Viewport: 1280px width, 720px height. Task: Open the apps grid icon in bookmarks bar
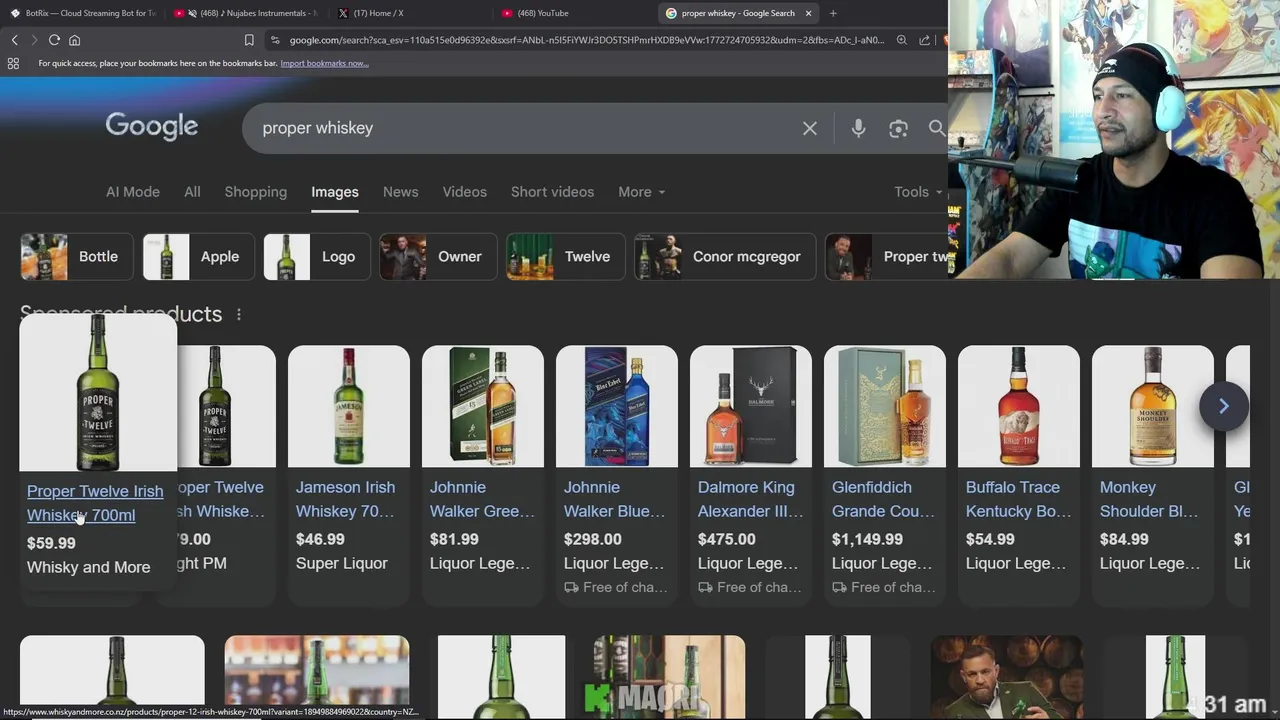click(13, 63)
